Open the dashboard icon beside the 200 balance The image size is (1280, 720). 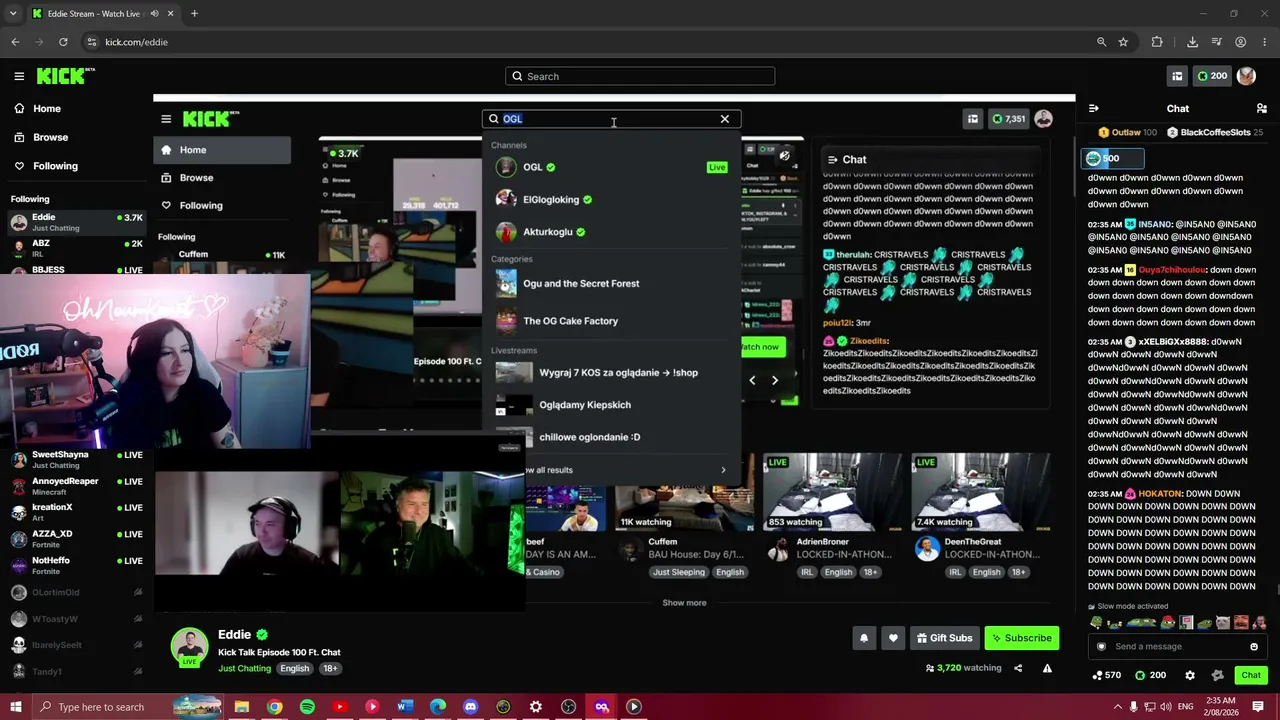click(1177, 76)
